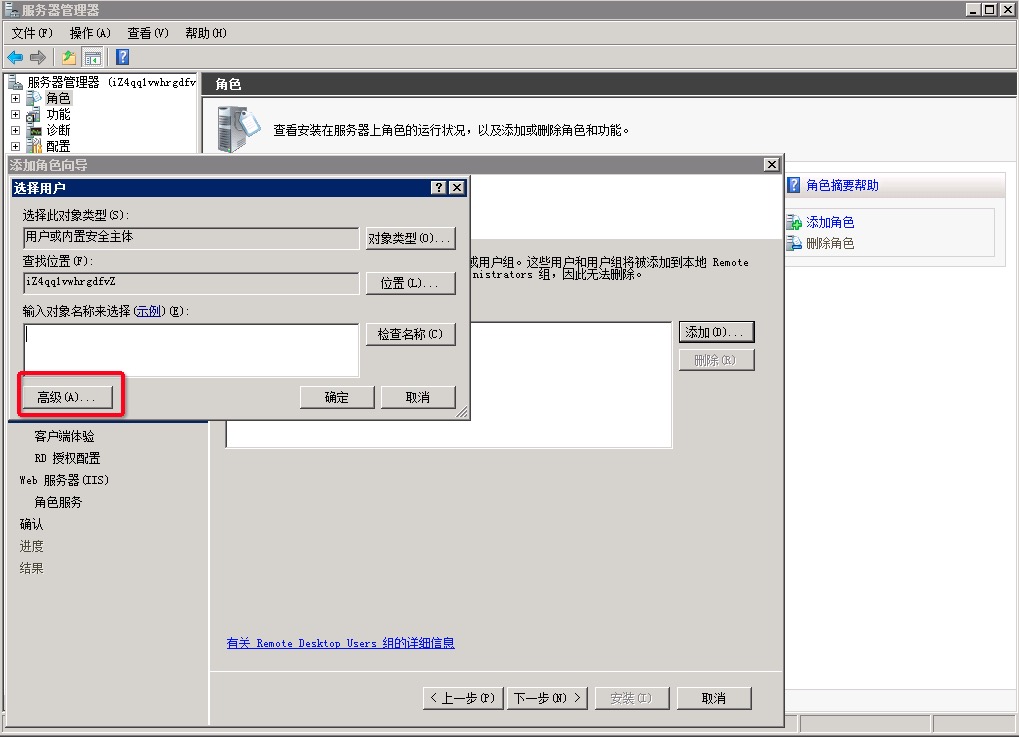Image resolution: width=1019 pixels, height=737 pixels.
Task: Click the Back arrow toolbar icon
Action: click(15, 58)
